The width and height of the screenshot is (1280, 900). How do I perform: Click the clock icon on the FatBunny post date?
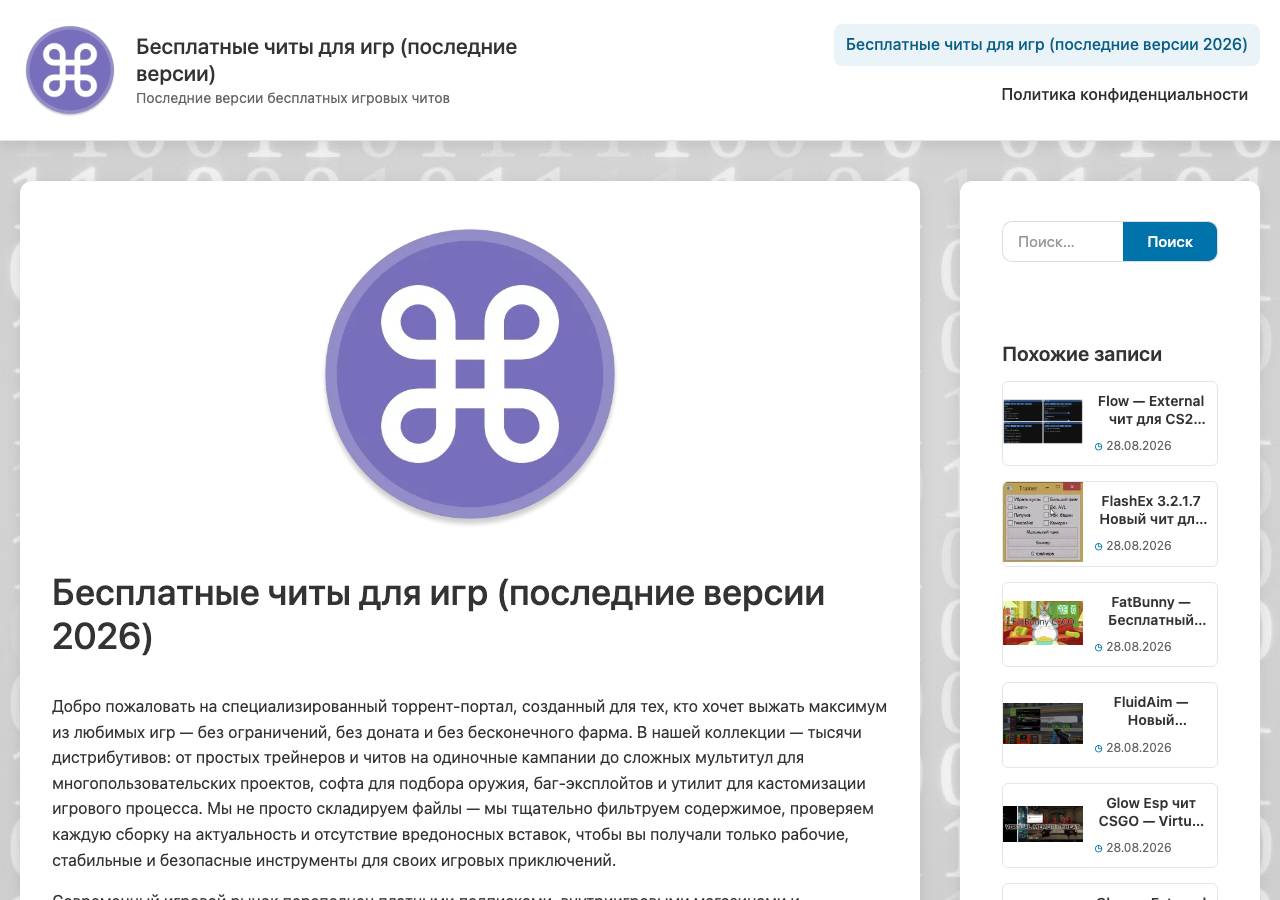pos(1098,648)
